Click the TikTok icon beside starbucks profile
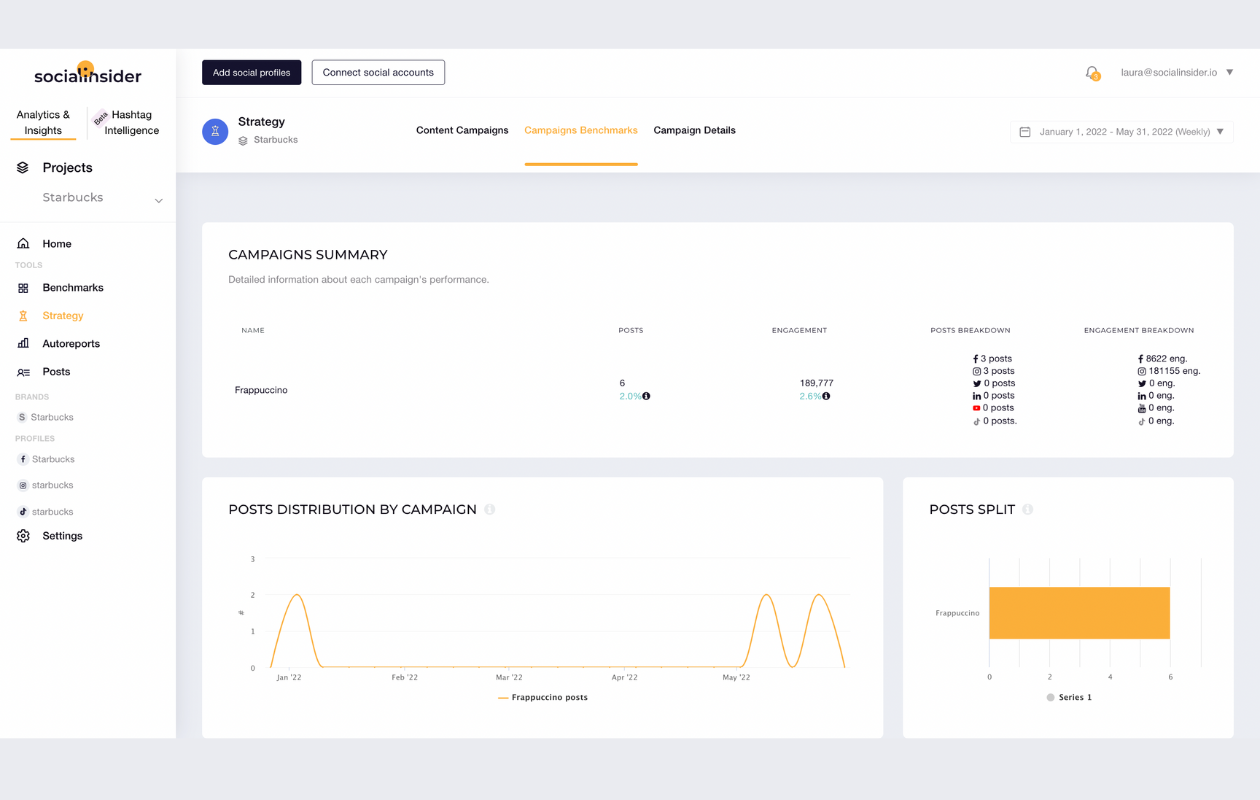The image size is (1260, 800). coord(23,512)
